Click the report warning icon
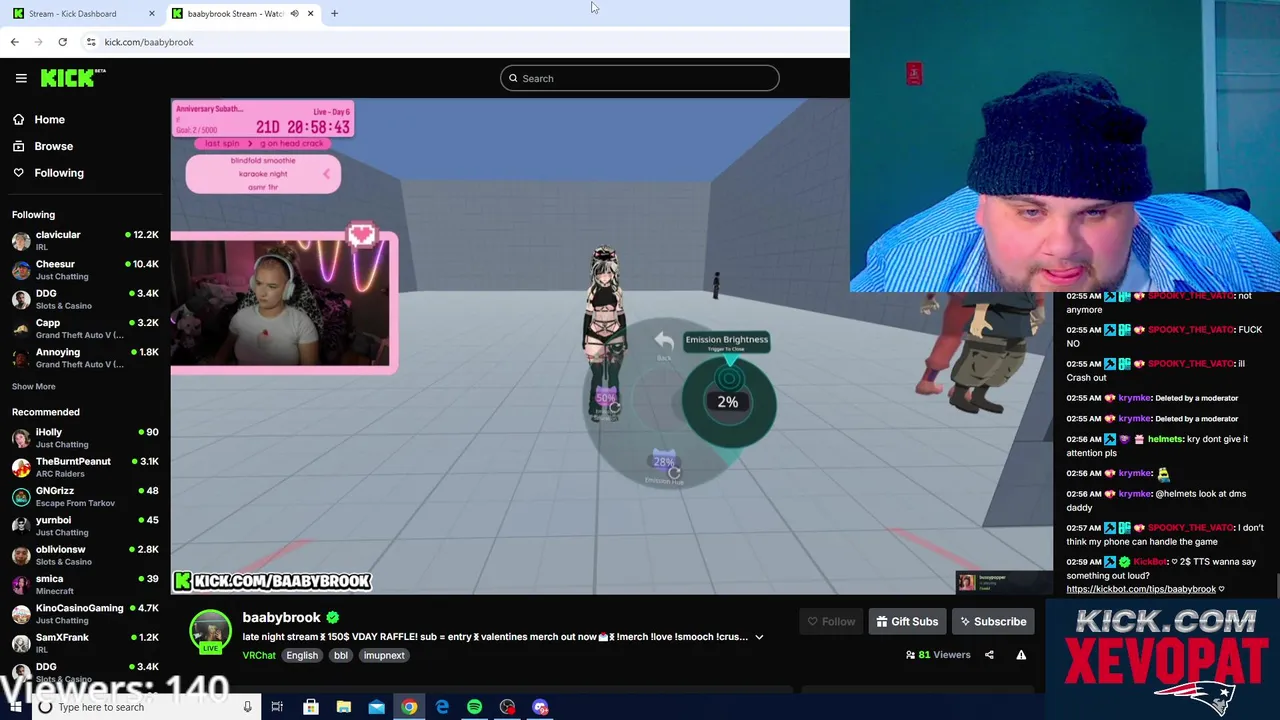 pos(1021,655)
